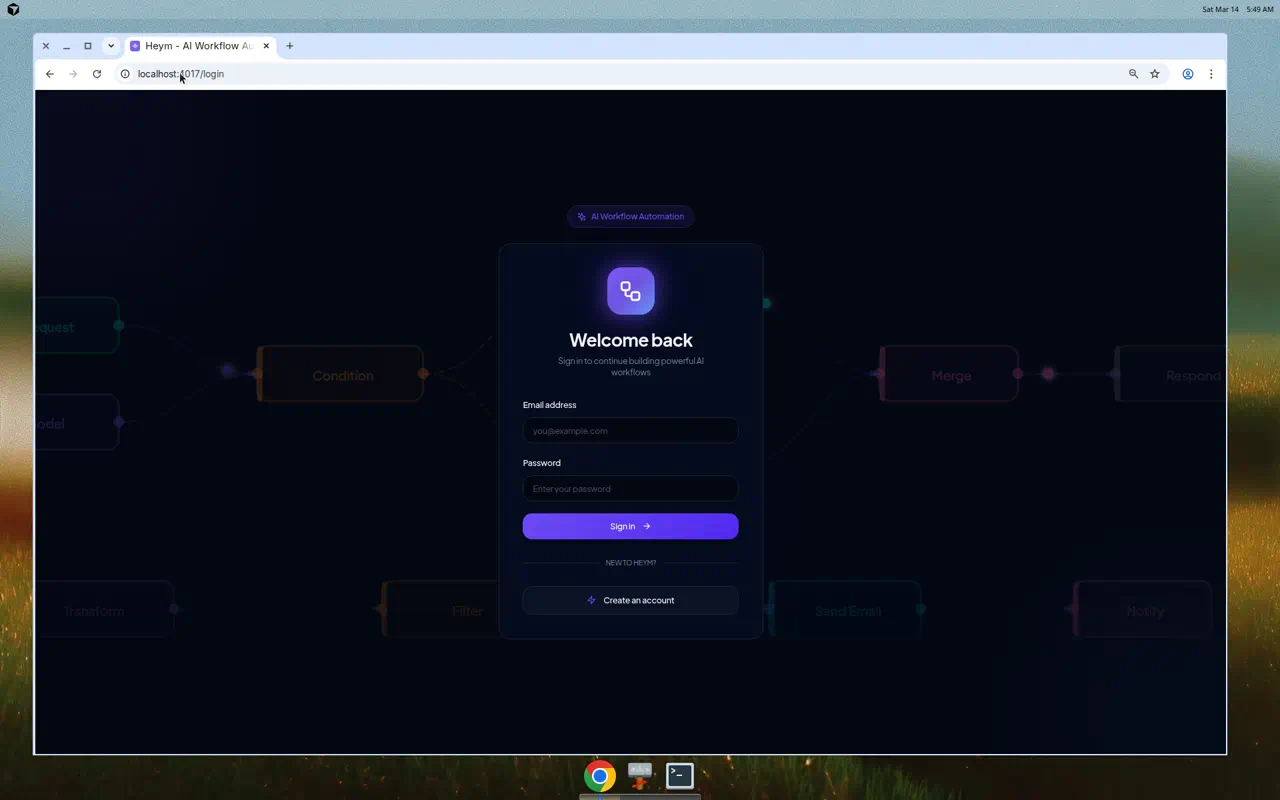Click Create an account
This screenshot has width=1280, height=800.
630,600
